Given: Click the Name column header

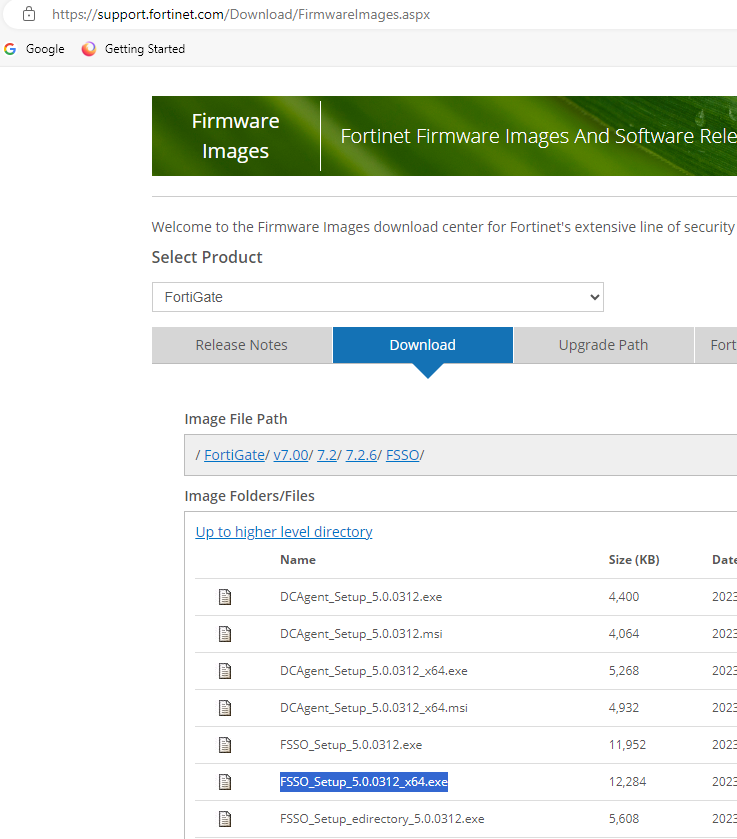Looking at the screenshot, I should pyautogui.click(x=298, y=560).
